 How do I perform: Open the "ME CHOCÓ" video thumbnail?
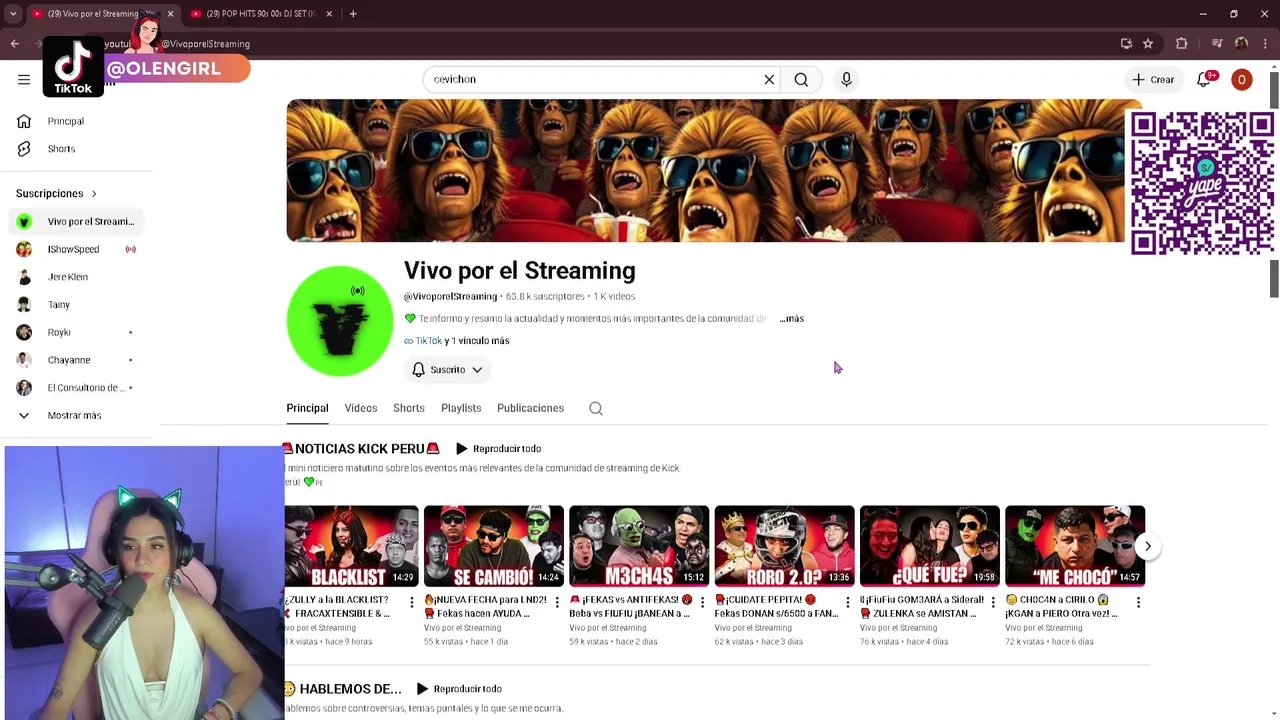click(1075, 546)
